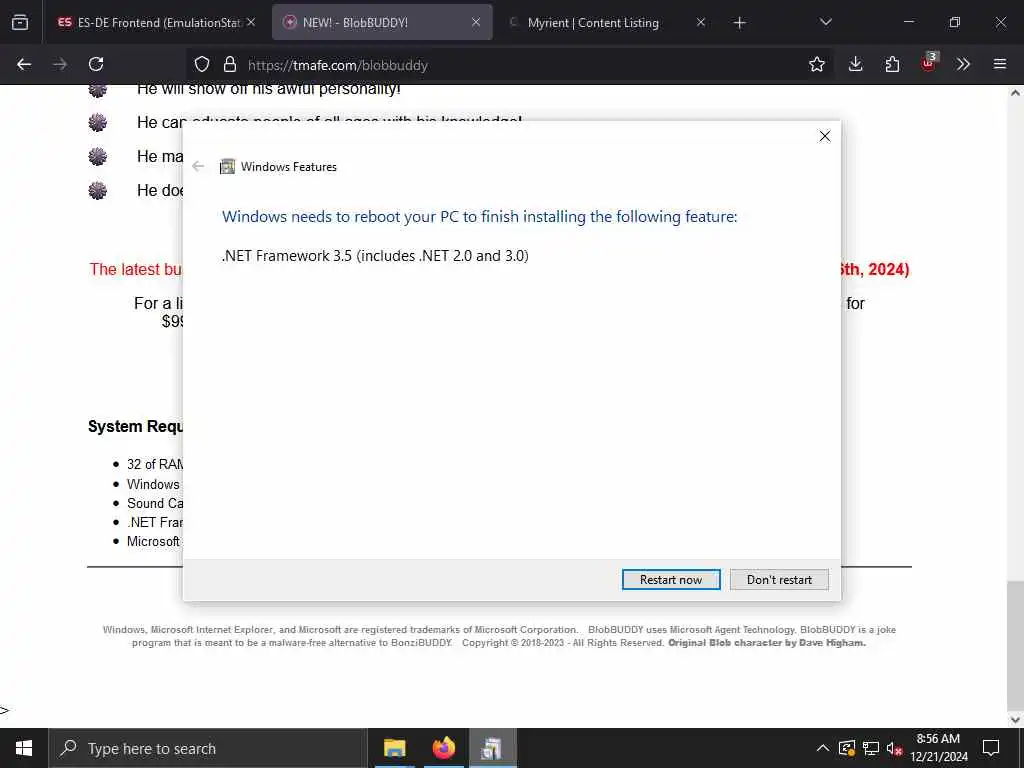Click the 'Sound Ca' requirement item

coord(155,503)
